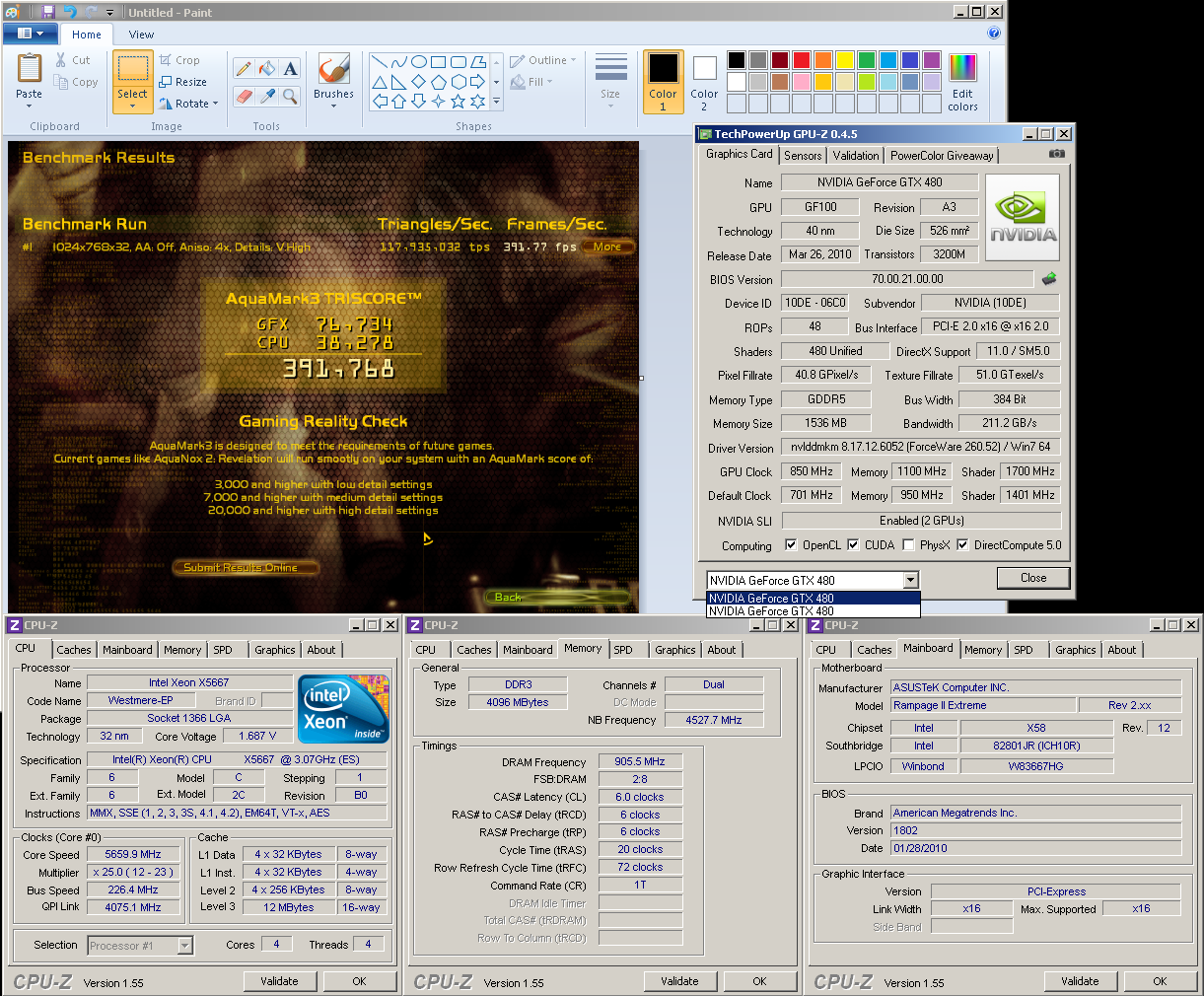1204x996 pixels.
Task: Click the NVIDIA logo in GPU-Z
Action: 1023,218
